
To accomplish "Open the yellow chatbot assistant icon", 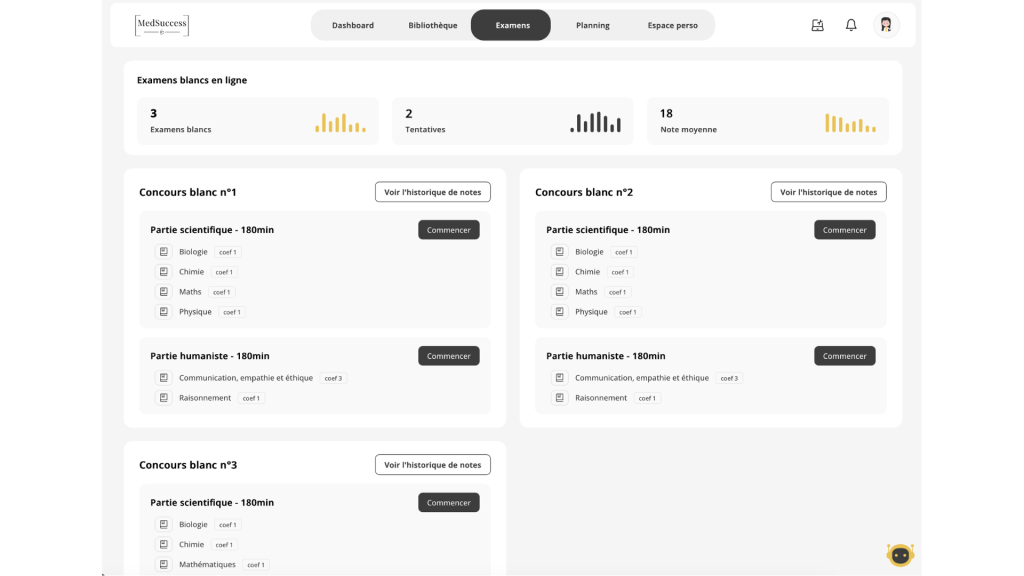I will pos(900,554).
